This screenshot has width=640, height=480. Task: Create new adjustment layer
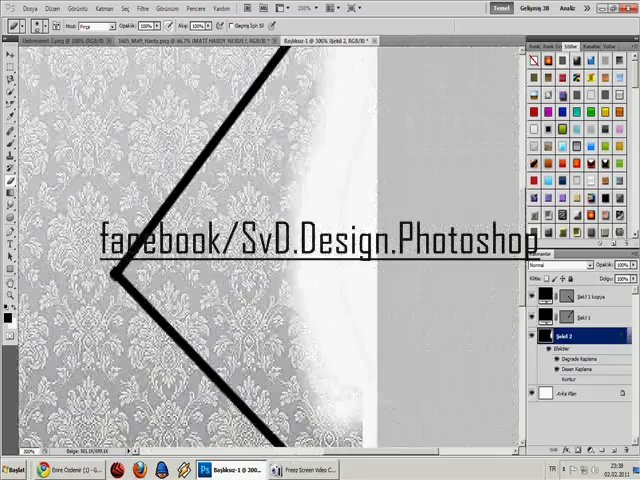click(590, 450)
